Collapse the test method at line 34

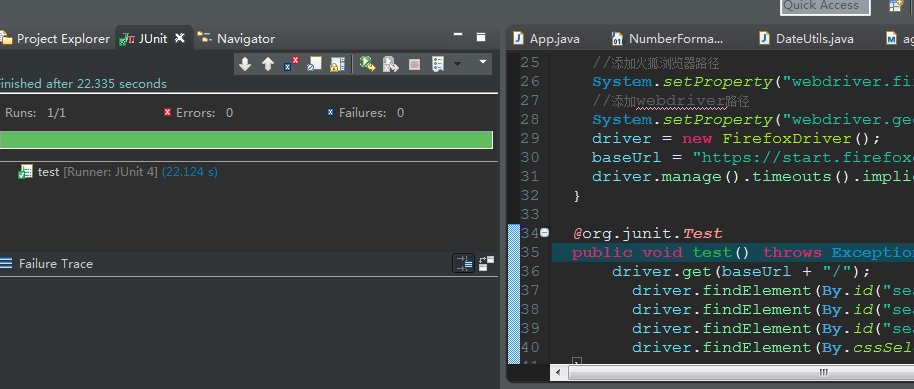point(544,233)
